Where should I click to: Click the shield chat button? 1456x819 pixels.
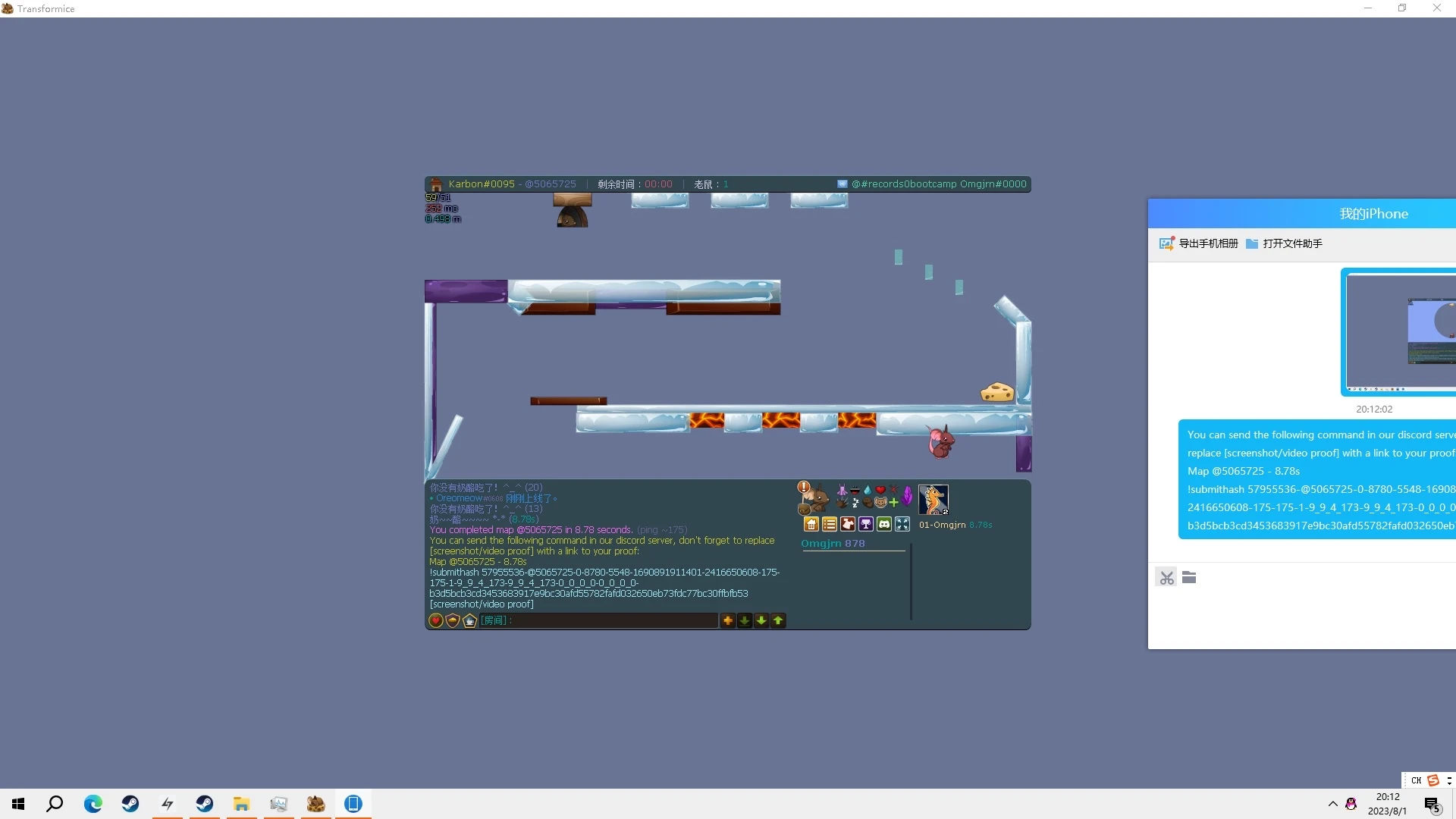point(453,620)
